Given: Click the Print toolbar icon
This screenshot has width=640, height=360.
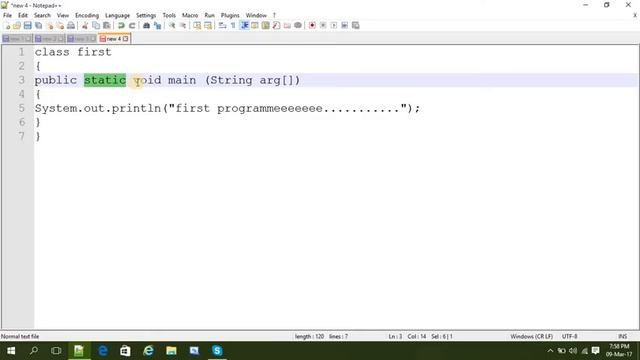Looking at the screenshot, I should 71,26.
